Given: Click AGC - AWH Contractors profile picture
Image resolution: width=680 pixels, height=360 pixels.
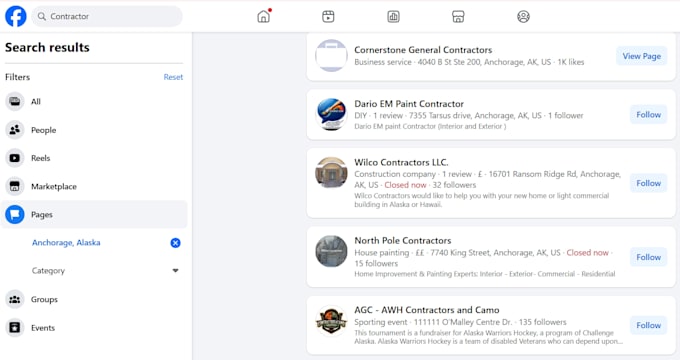Looking at the screenshot, I should pos(331,321).
